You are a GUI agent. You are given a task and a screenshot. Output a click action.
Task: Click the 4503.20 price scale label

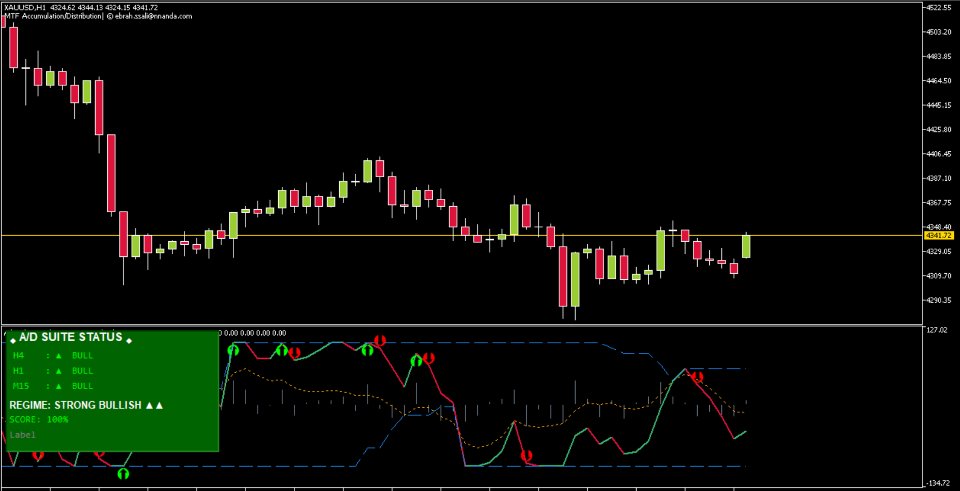click(x=940, y=32)
